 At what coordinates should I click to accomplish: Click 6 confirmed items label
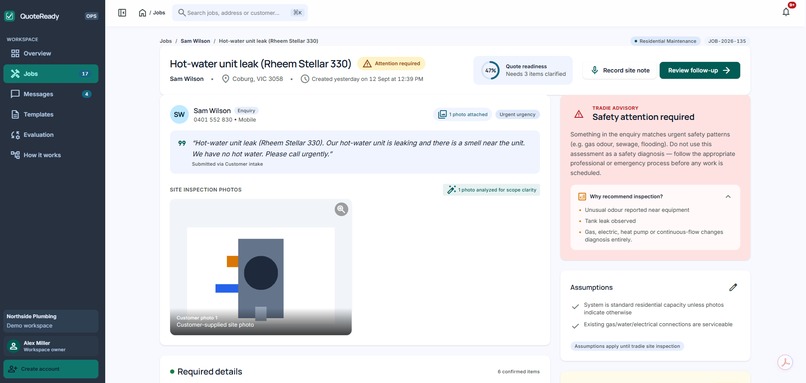click(519, 372)
